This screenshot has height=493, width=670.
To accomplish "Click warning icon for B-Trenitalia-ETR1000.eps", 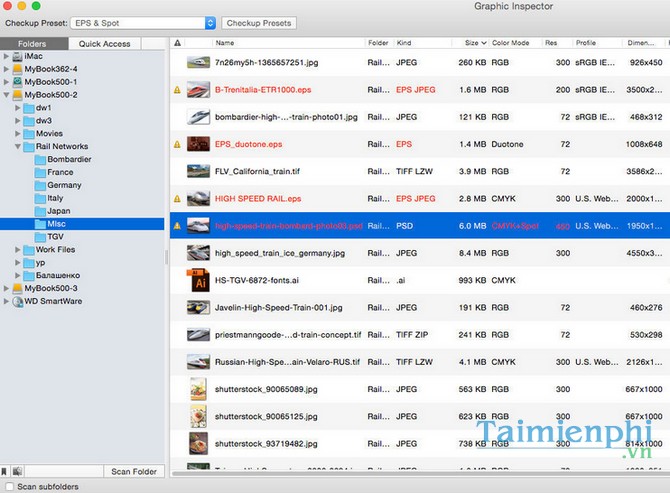I will point(177,90).
